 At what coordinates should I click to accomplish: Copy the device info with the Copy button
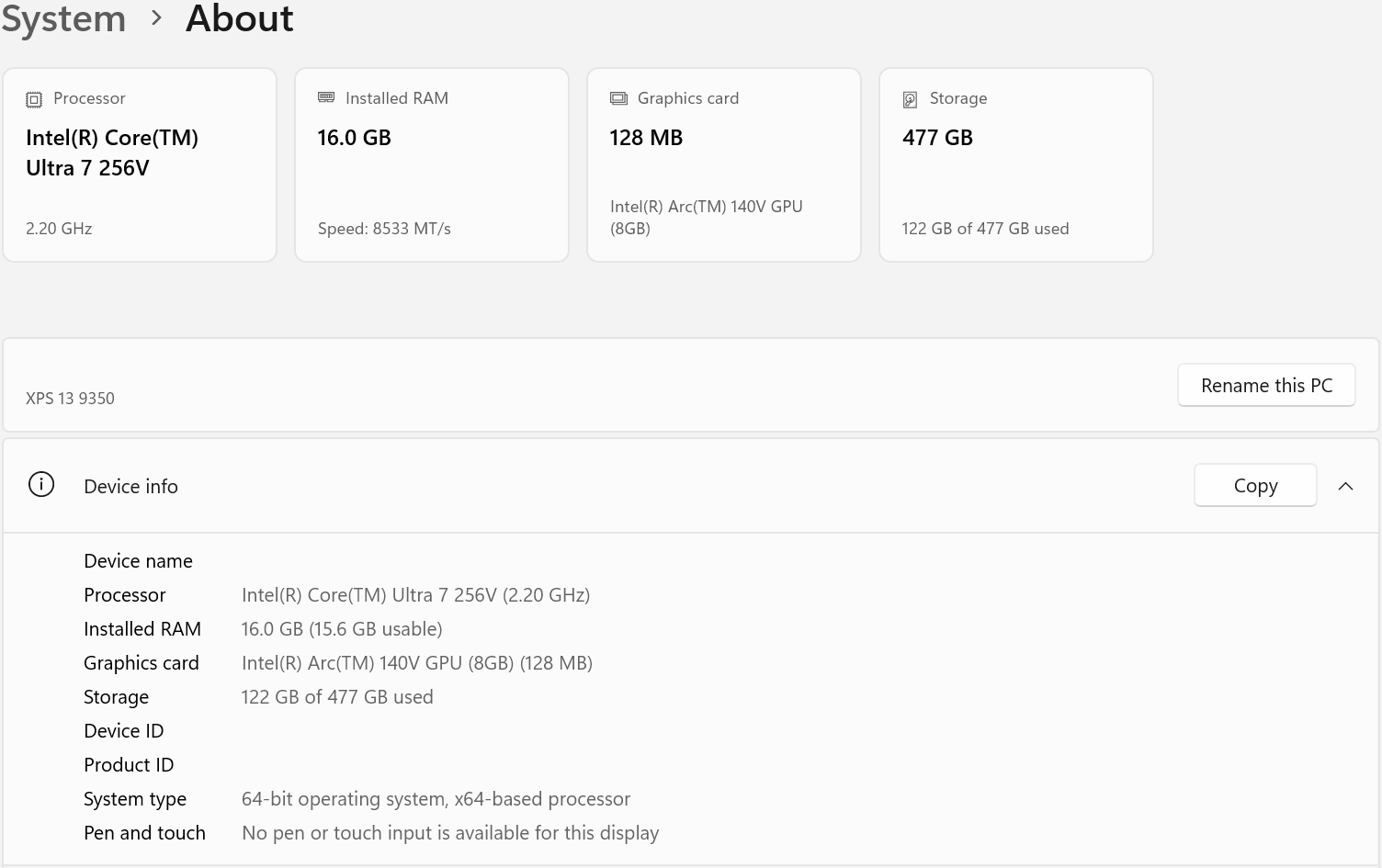[1255, 485]
